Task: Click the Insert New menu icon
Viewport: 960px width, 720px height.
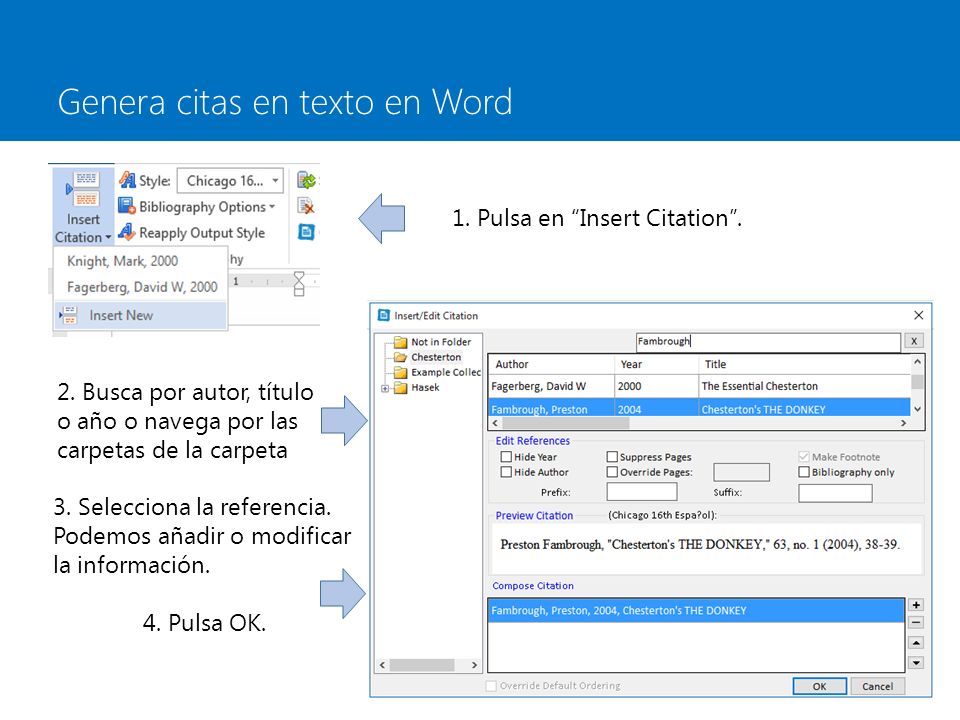Action: click(x=69, y=315)
